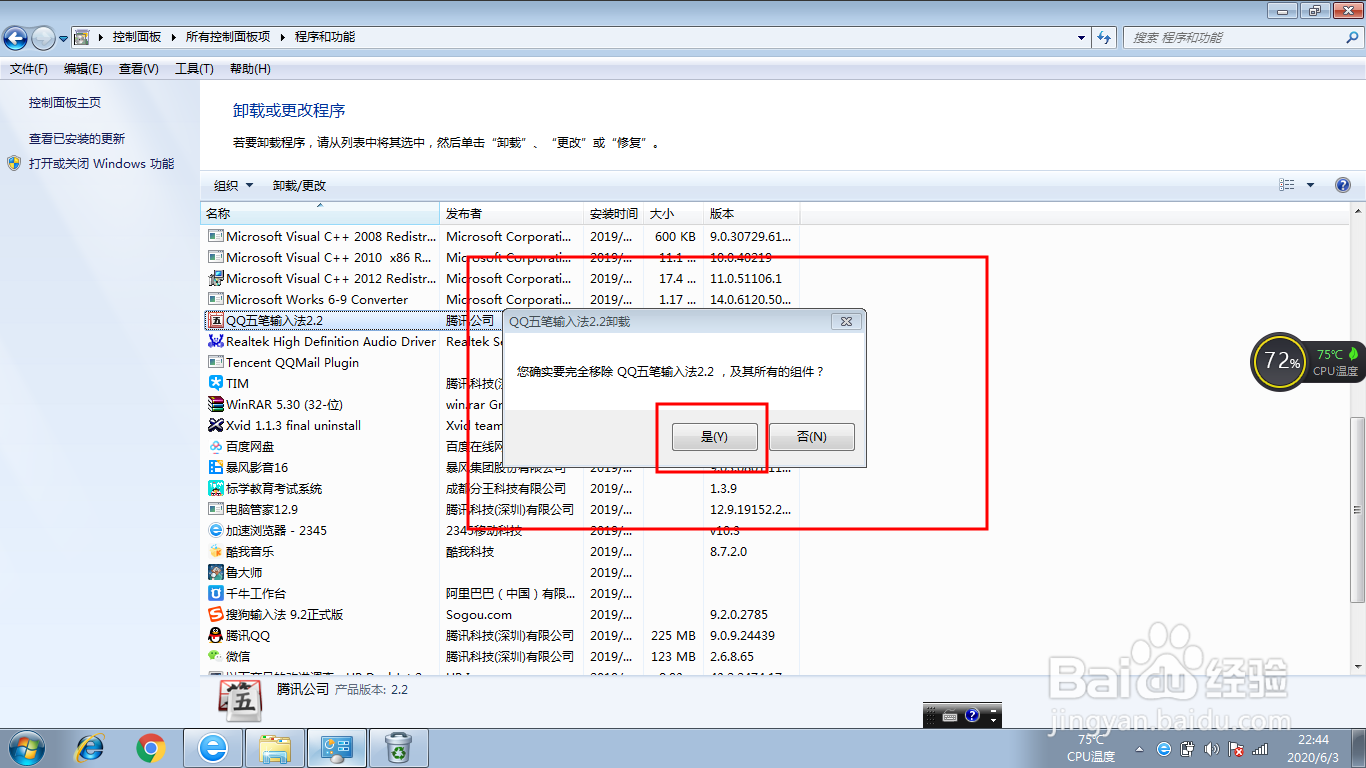Viewport: 1366px width, 768px height.
Task: Click the 72% CPU temperature floating widget
Action: coord(1308,361)
